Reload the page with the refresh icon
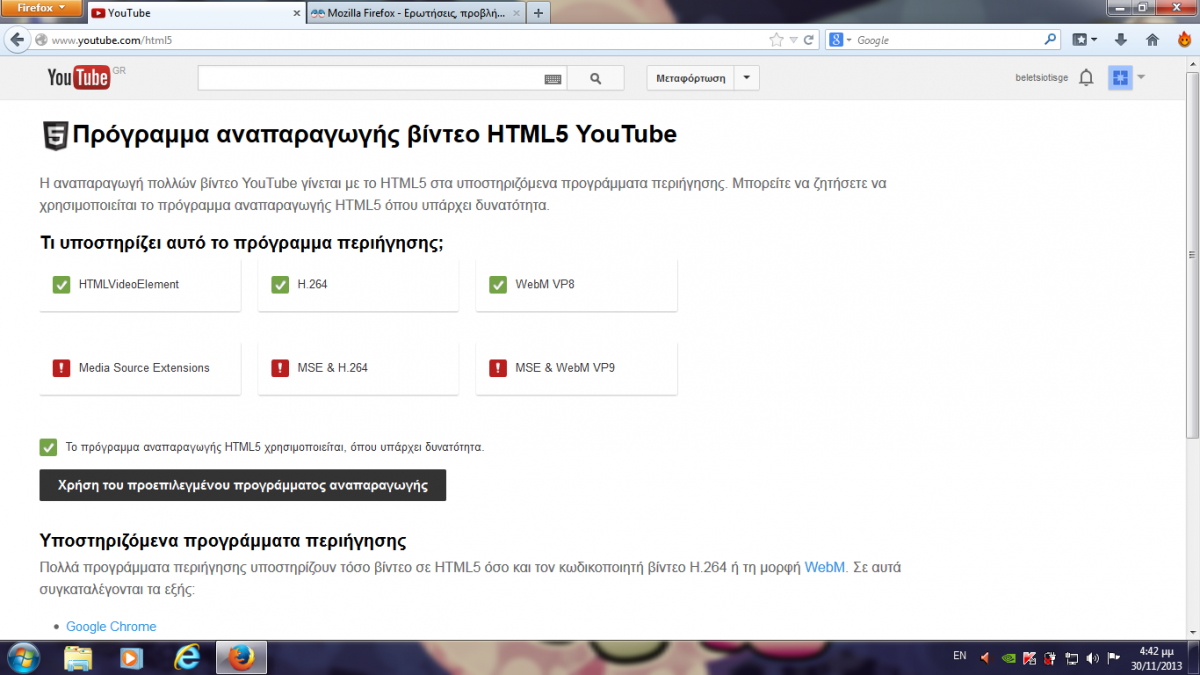The width and height of the screenshot is (1200, 675). pos(809,40)
